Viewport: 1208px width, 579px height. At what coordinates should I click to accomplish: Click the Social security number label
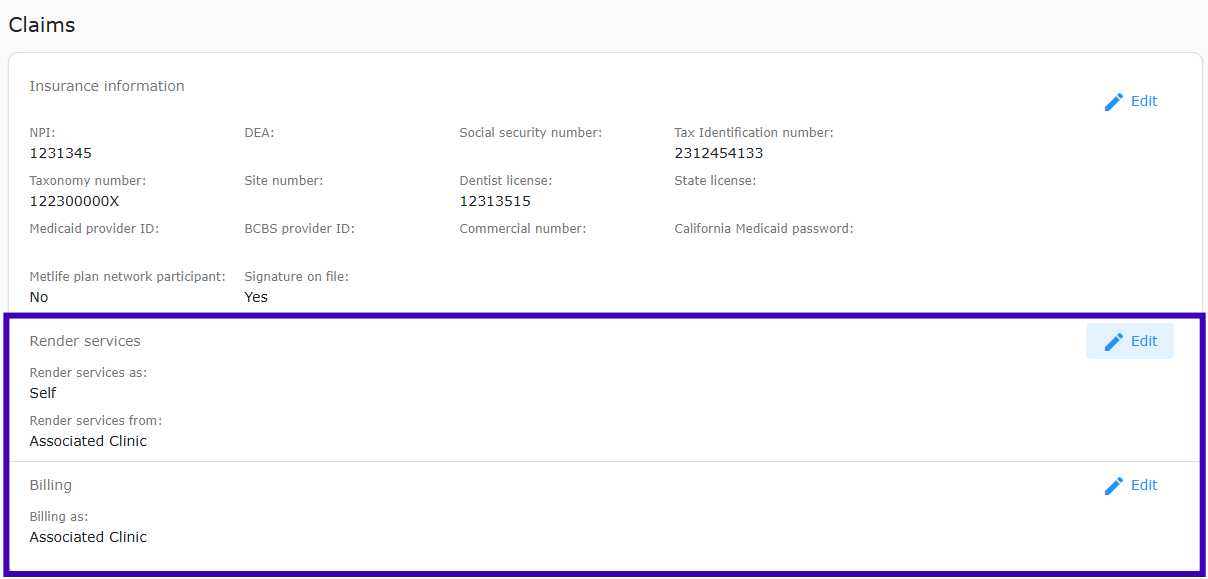(x=531, y=133)
